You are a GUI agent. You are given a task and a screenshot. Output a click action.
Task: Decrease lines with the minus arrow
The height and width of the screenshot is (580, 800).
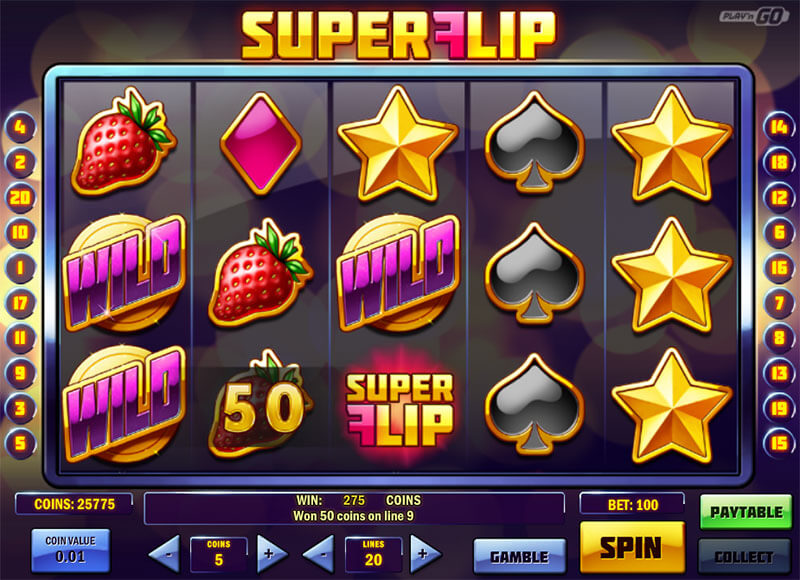click(x=319, y=554)
